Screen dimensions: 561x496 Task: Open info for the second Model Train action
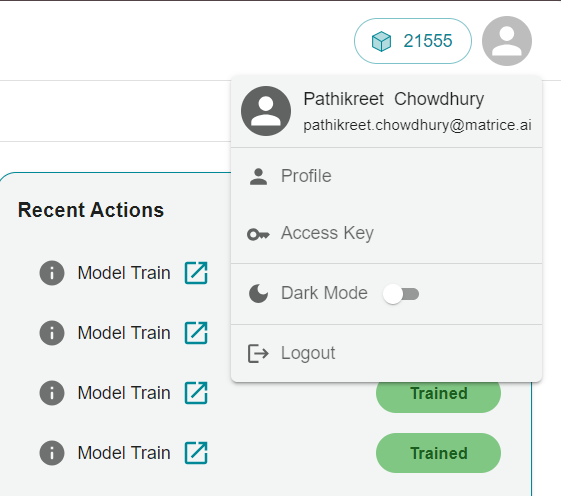52,333
